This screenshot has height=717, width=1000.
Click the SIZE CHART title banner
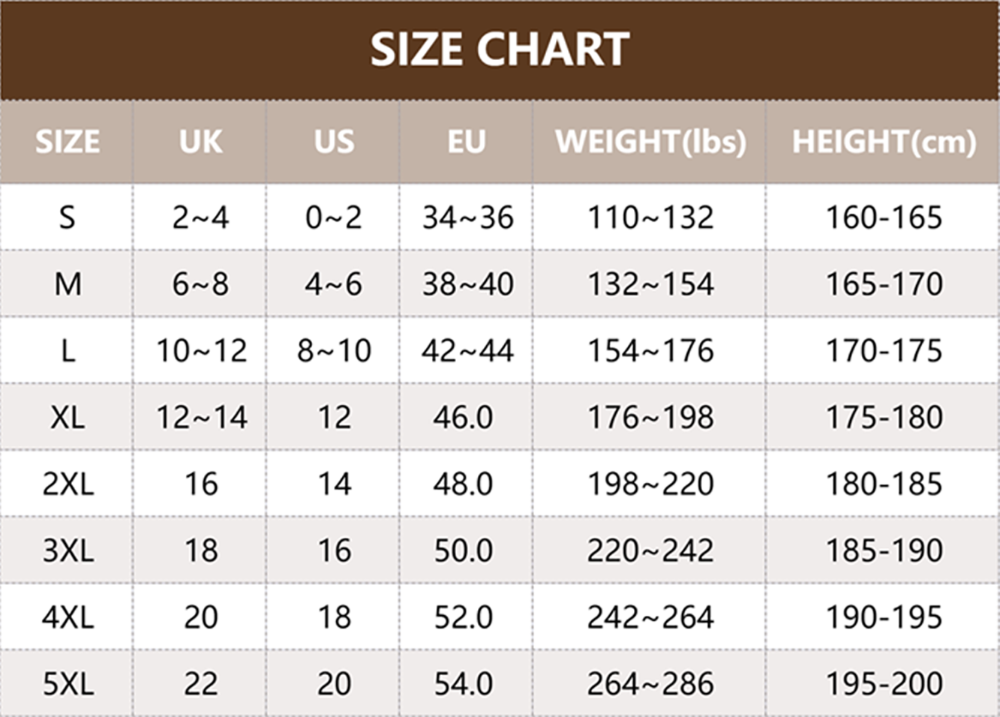[x=500, y=49]
